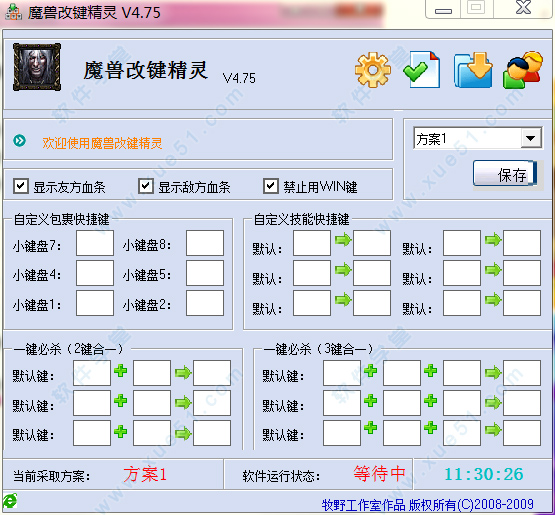Expand the 方案1 dropdown

tap(531, 138)
